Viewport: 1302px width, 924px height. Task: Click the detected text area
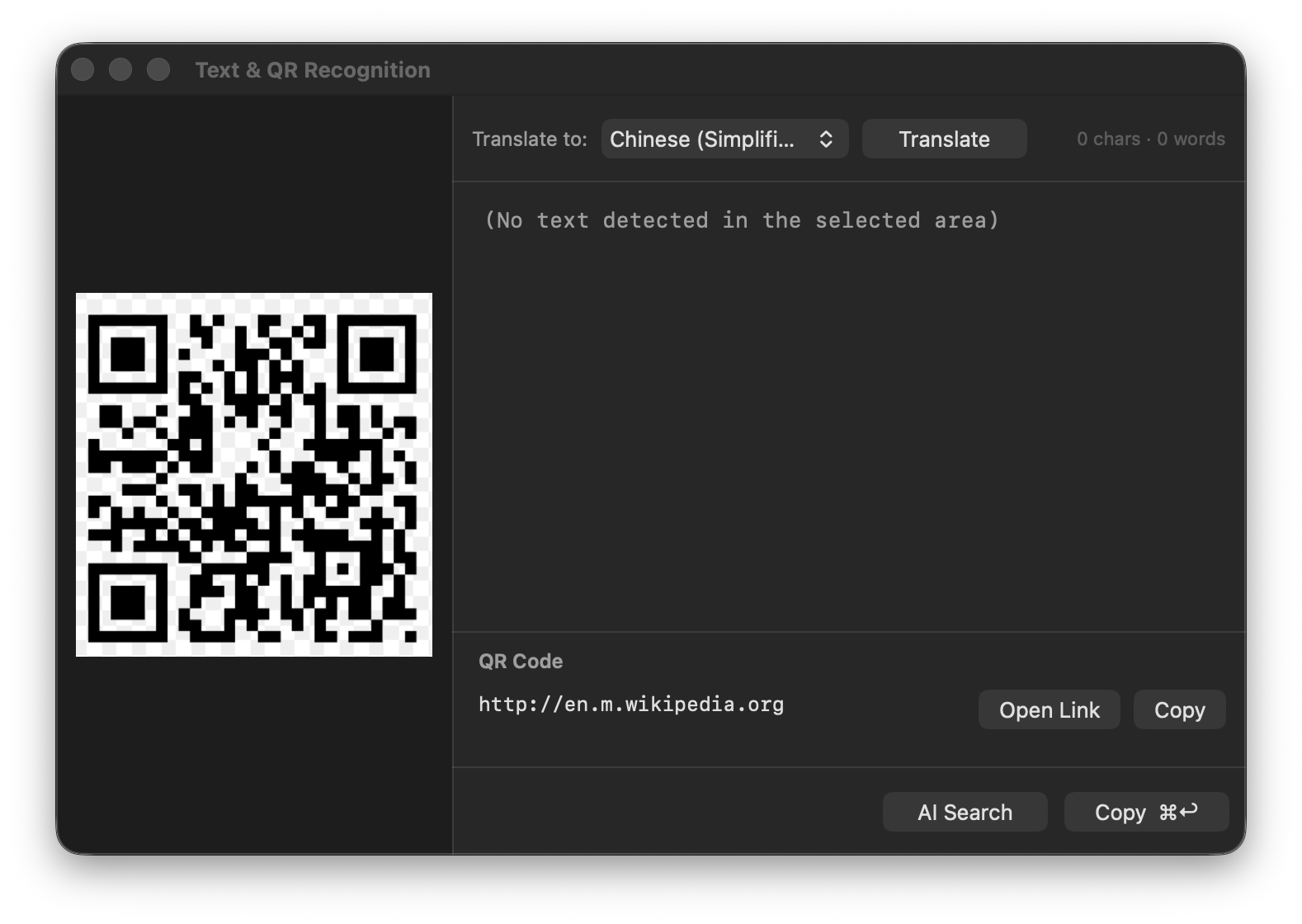(849, 407)
